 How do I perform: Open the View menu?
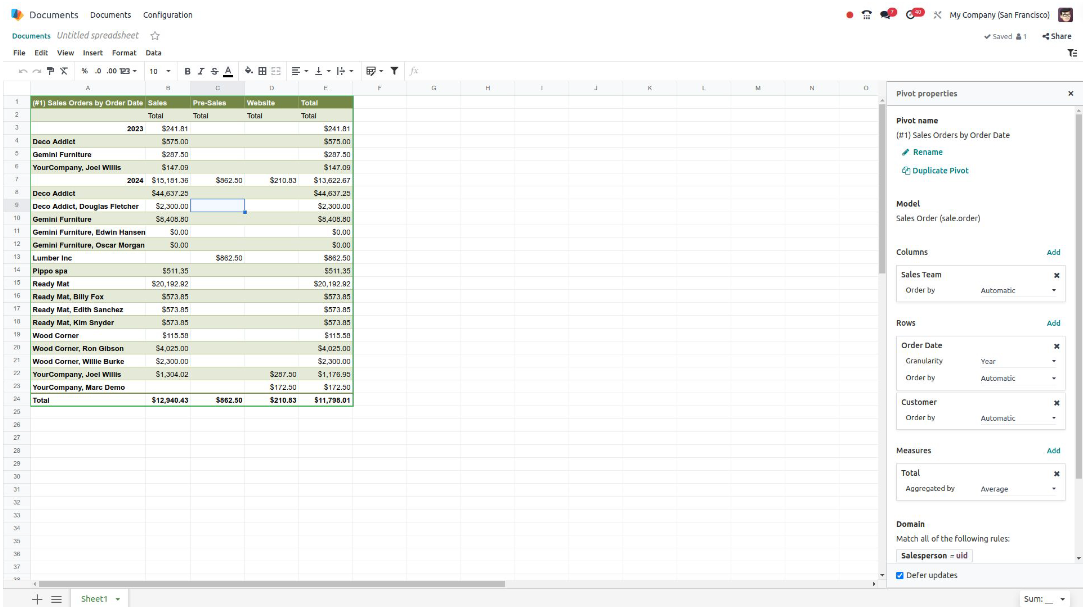click(x=65, y=53)
